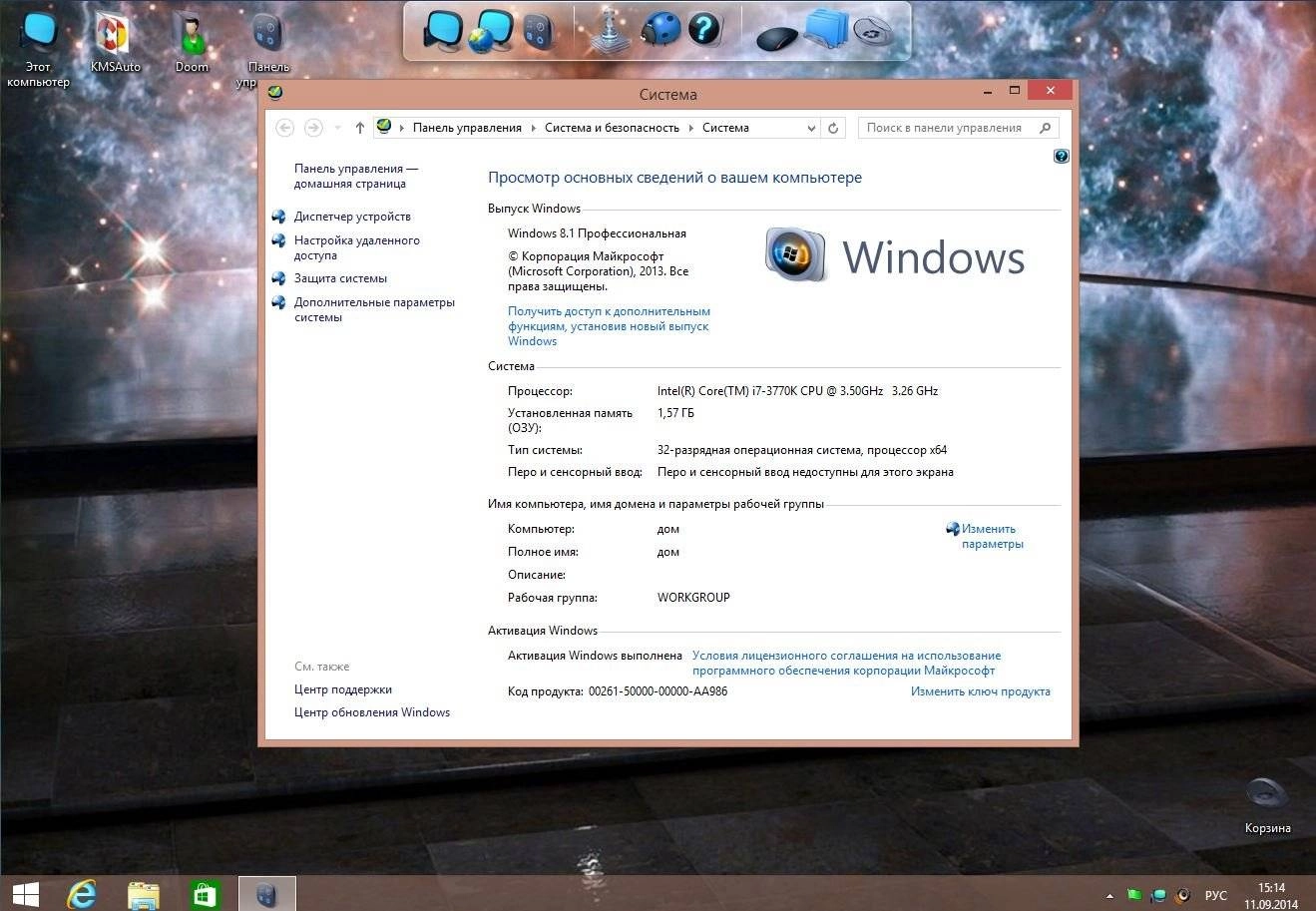
Task: Click the single monitor icon in the dock
Action: 442,30
